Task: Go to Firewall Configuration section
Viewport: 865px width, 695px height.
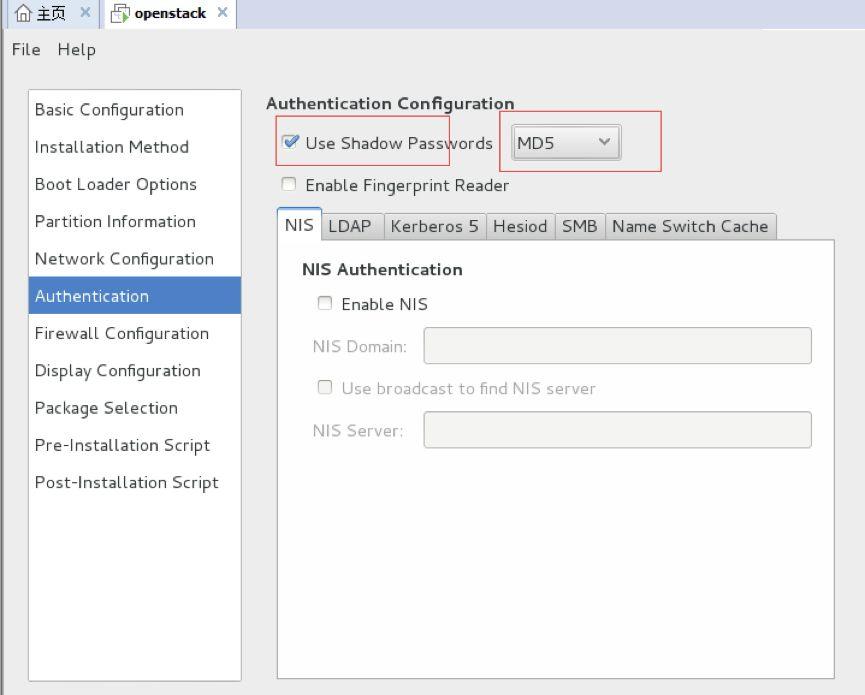Action: point(122,333)
